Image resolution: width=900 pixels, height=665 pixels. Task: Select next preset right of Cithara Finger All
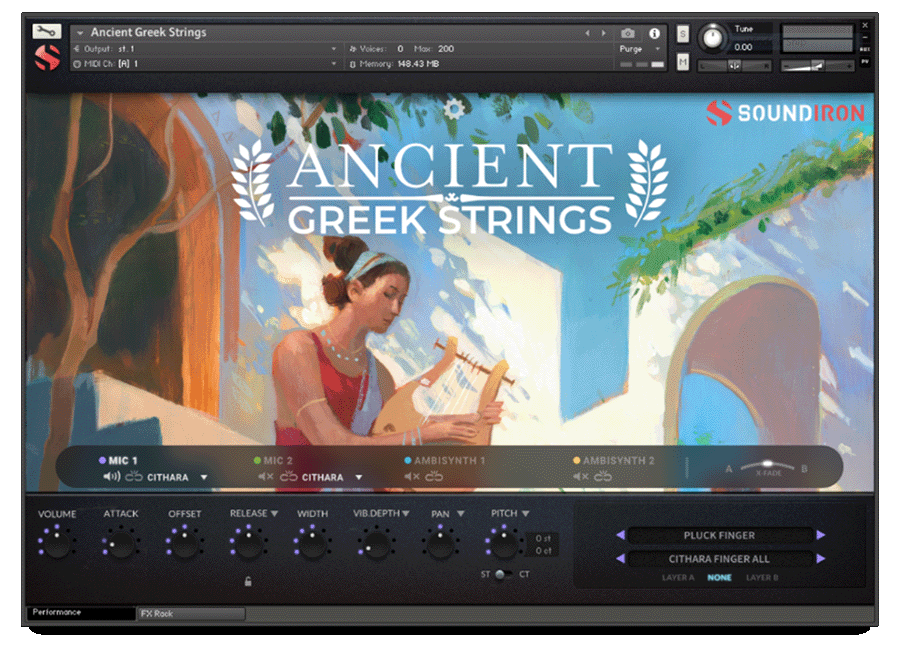click(x=821, y=558)
